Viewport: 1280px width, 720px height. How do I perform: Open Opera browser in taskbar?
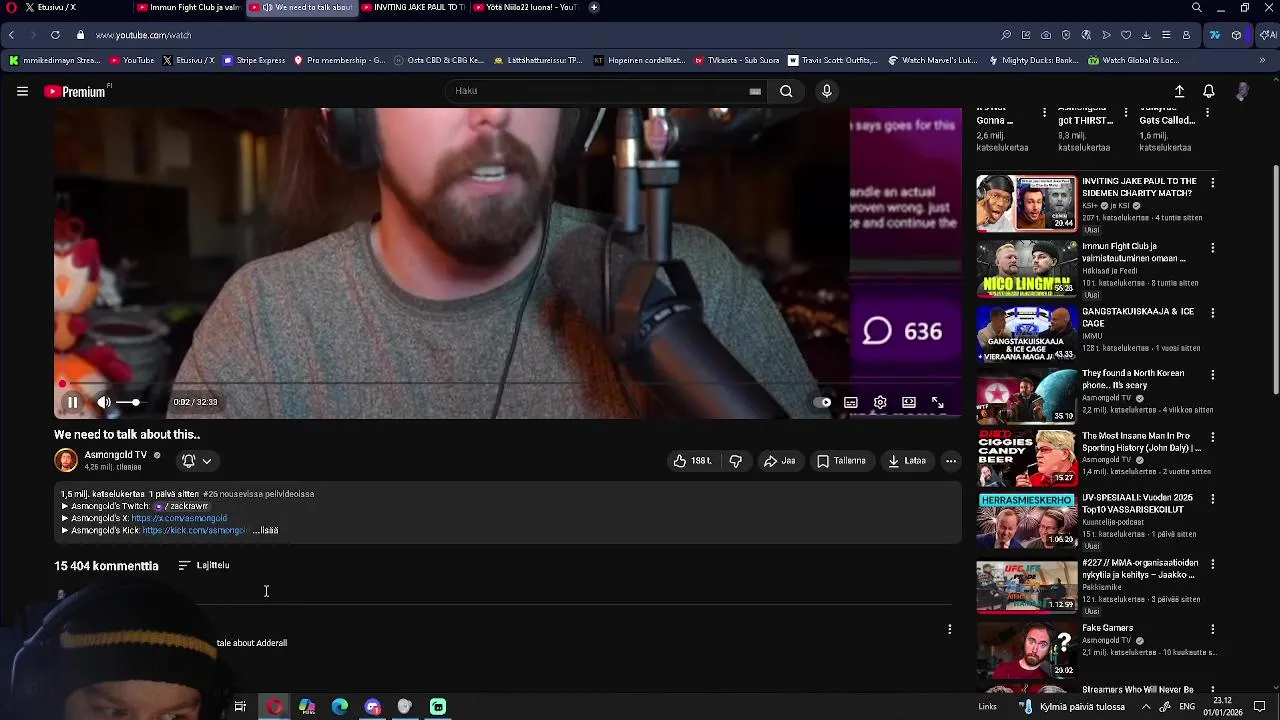pos(274,707)
